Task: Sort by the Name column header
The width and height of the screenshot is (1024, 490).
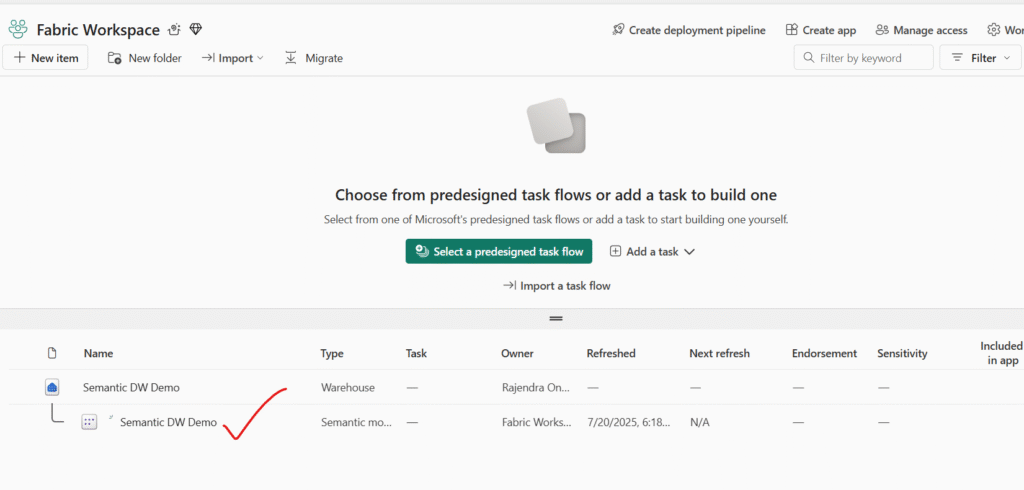Action: [98, 353]
